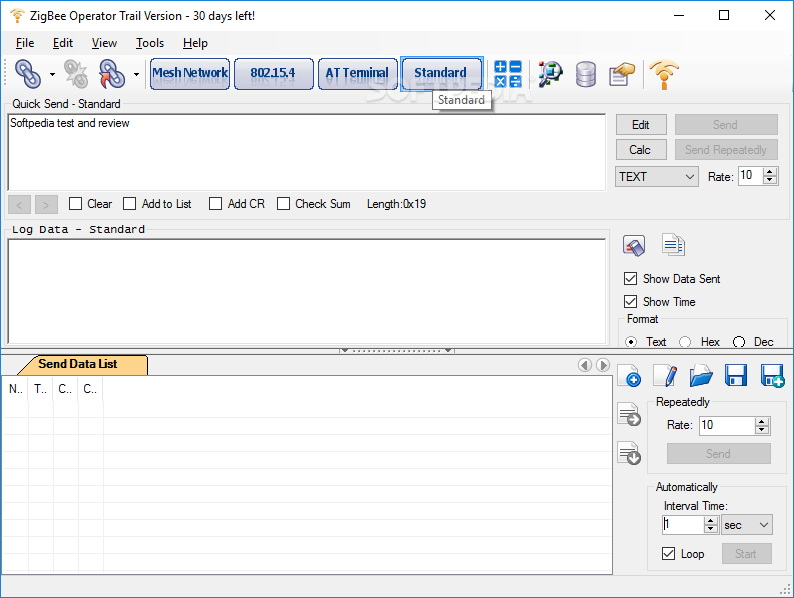Enable the Add CR checkbox
The height and width of the screenshot is (598, 794).
click(x=216, y=204)
